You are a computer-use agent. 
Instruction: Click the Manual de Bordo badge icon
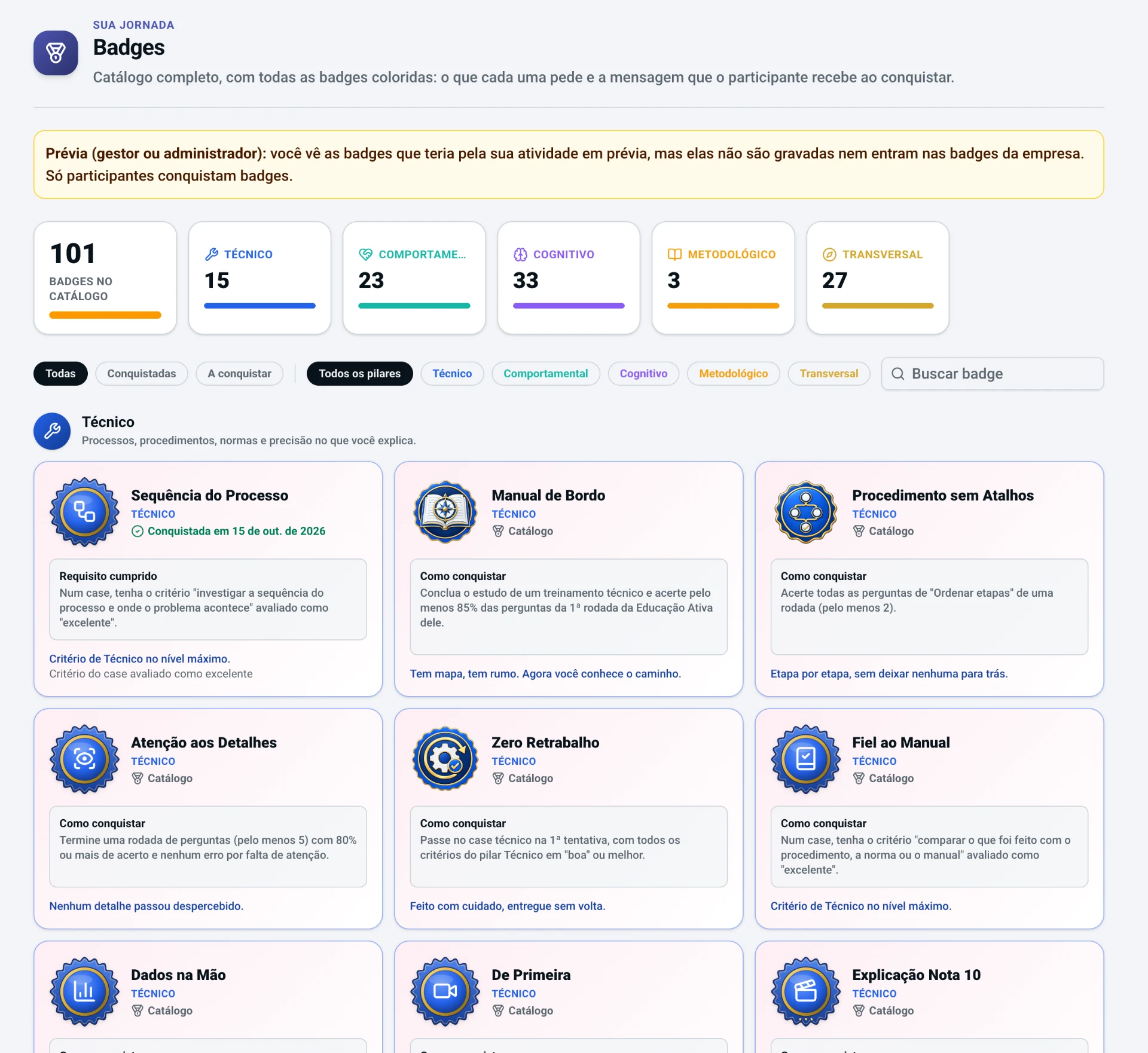[445, 512]
